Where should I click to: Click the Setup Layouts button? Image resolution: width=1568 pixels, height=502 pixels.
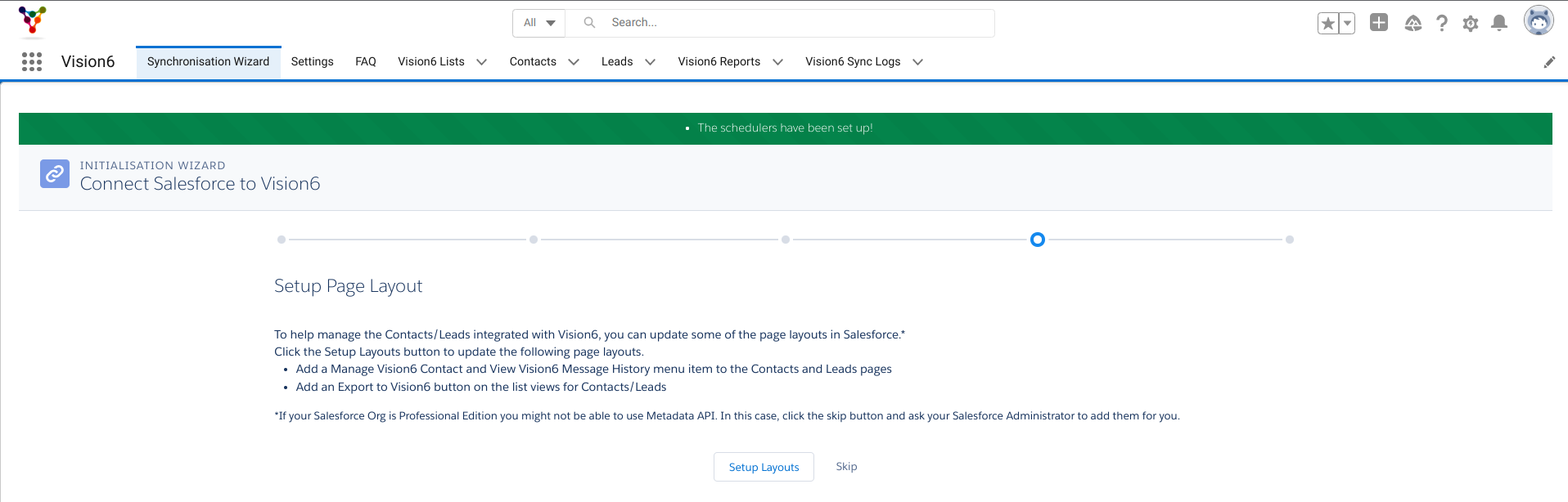[764, 467]
